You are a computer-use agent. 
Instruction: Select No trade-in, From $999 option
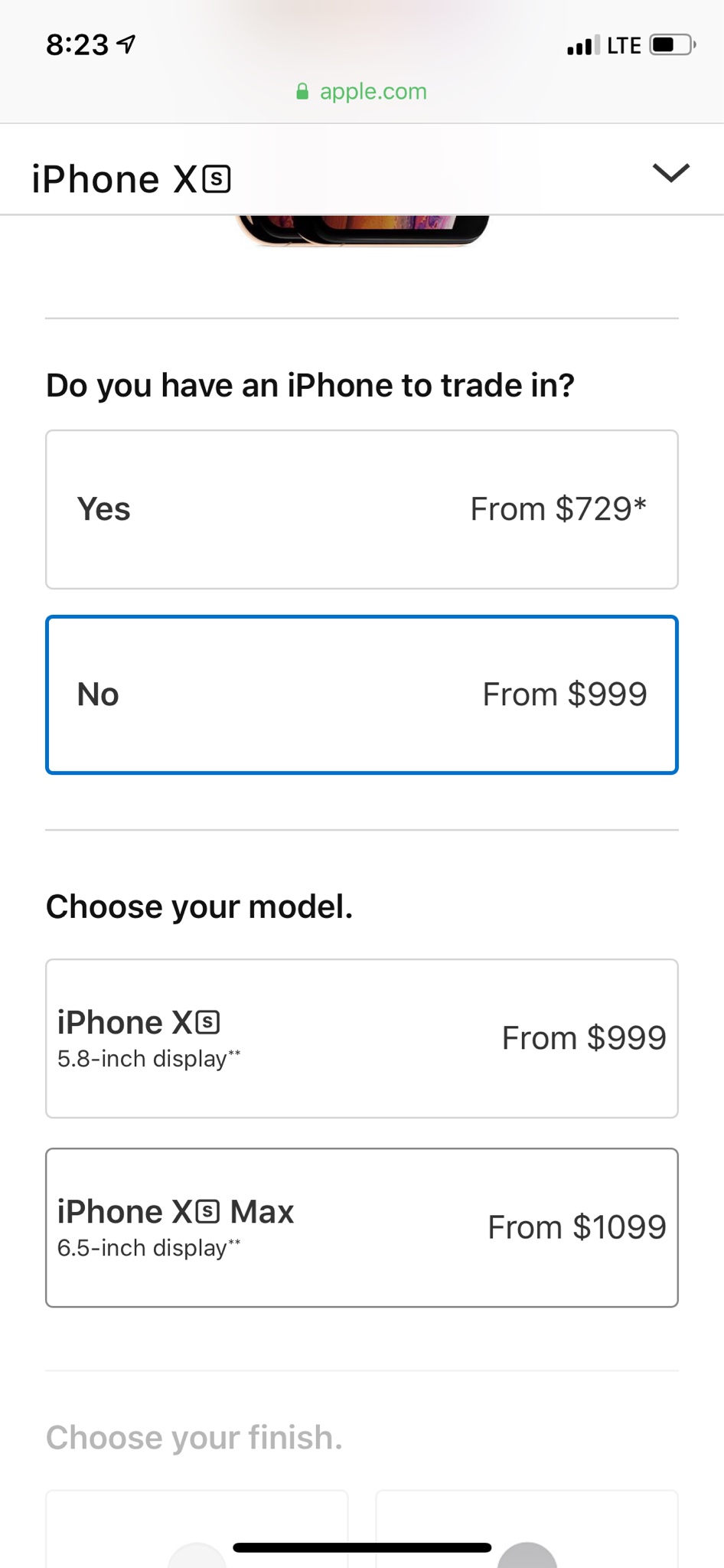pos(362,695)
